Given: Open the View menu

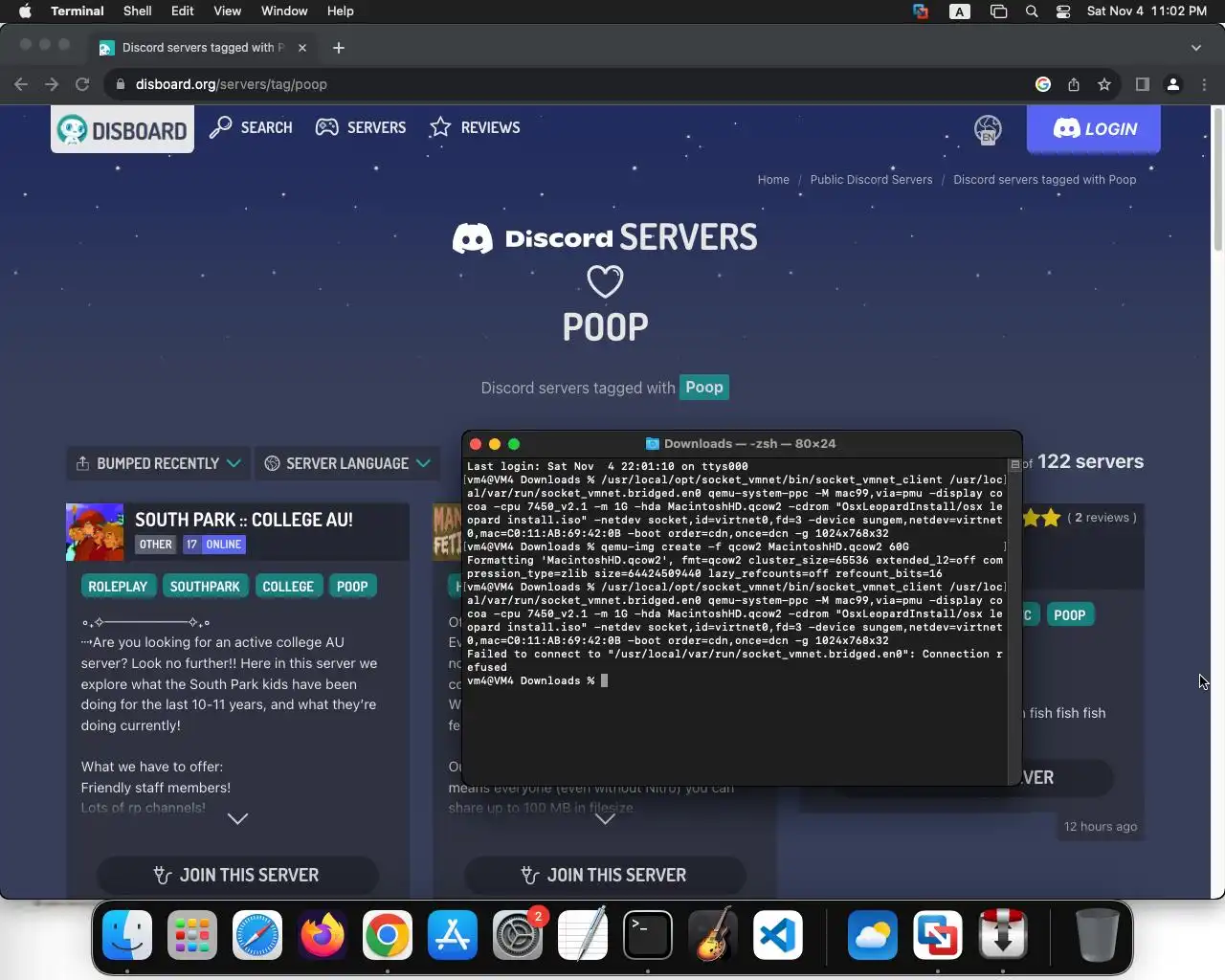Looking at the screenshot, I should click(227, 11).
